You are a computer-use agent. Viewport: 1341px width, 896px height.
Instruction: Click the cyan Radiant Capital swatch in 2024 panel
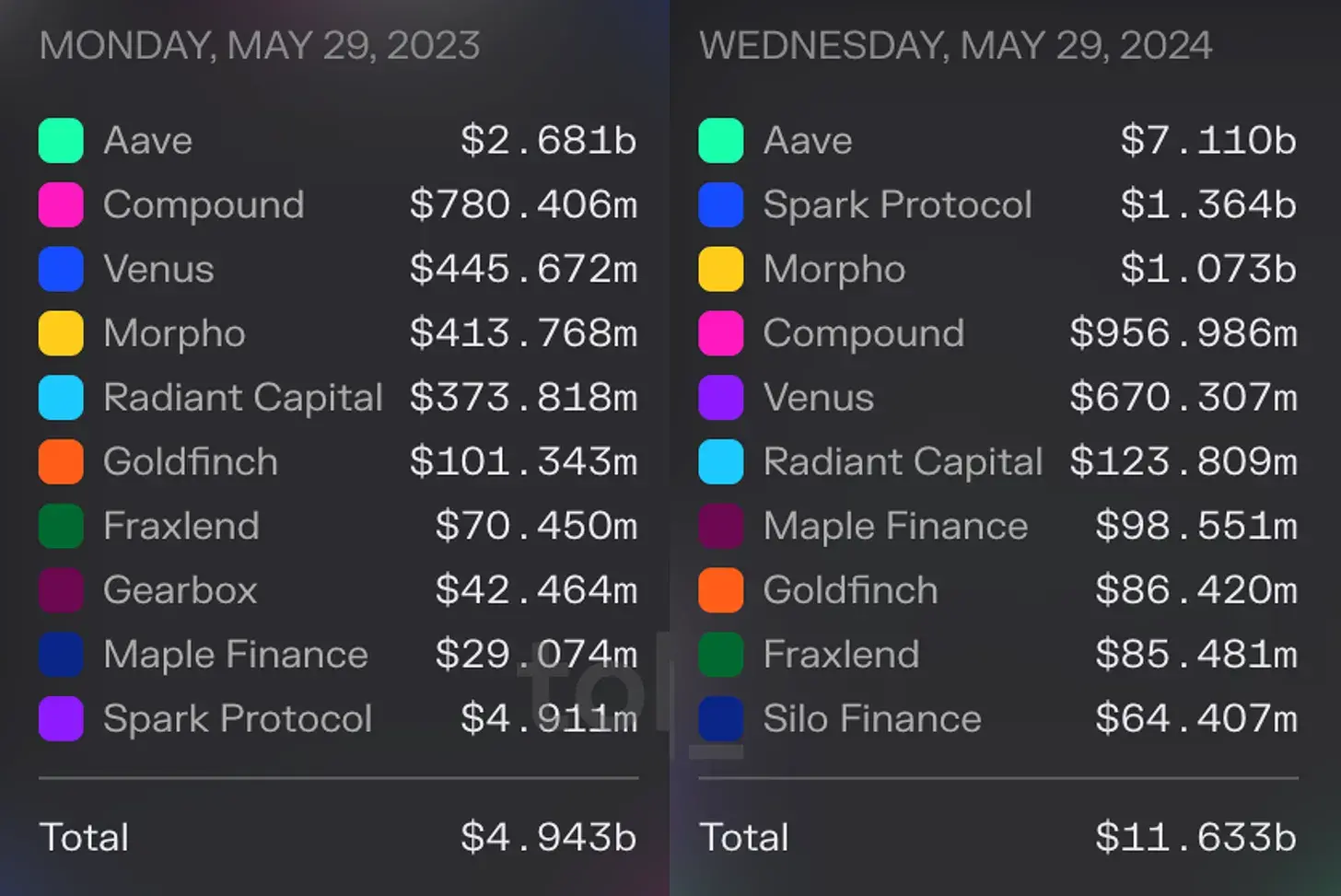[x=720, y=461]
